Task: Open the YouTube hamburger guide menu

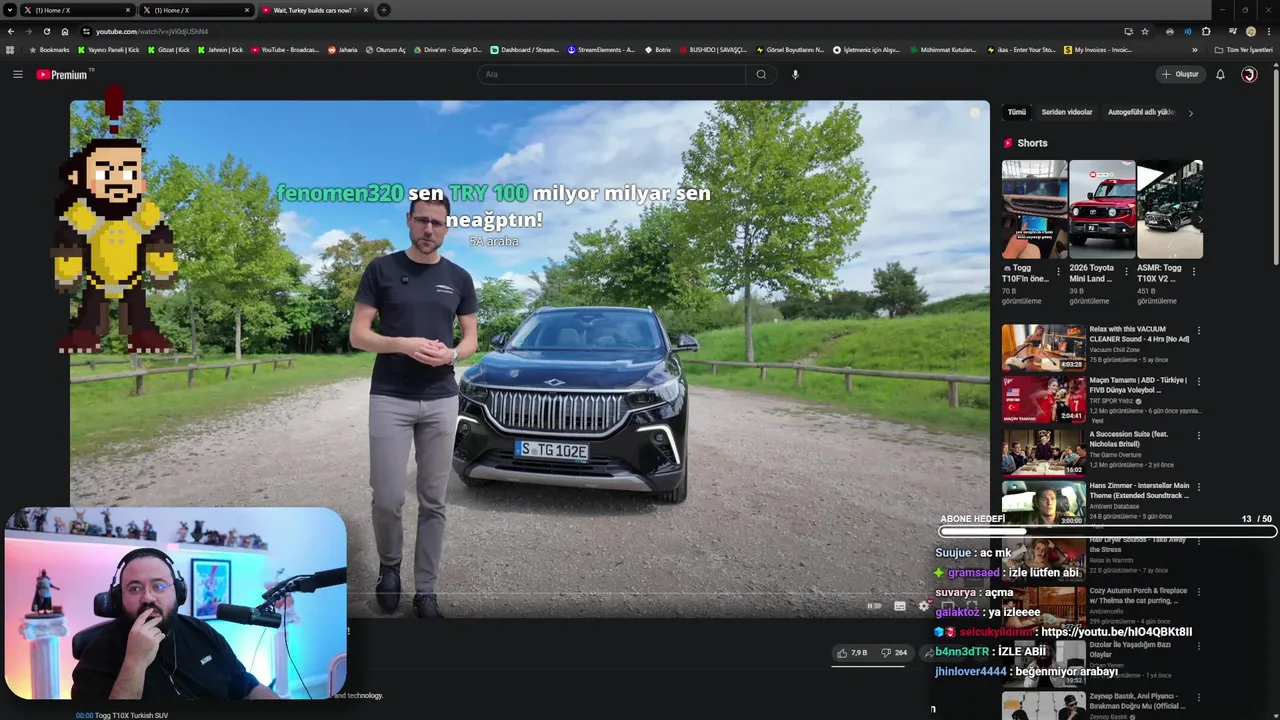Action: 17,74
